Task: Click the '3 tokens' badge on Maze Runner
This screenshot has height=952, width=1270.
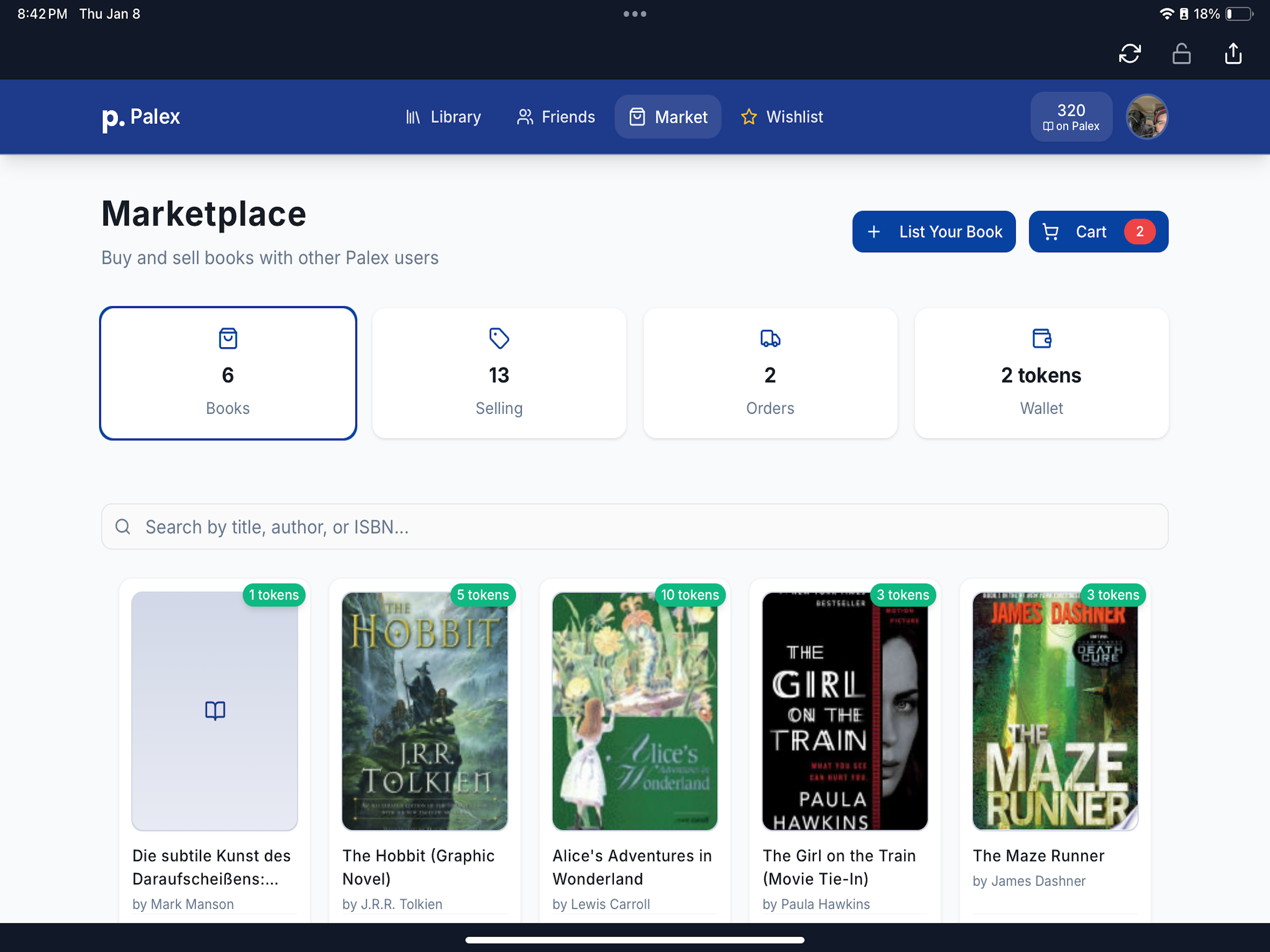Action: [x=1113, y=595]
